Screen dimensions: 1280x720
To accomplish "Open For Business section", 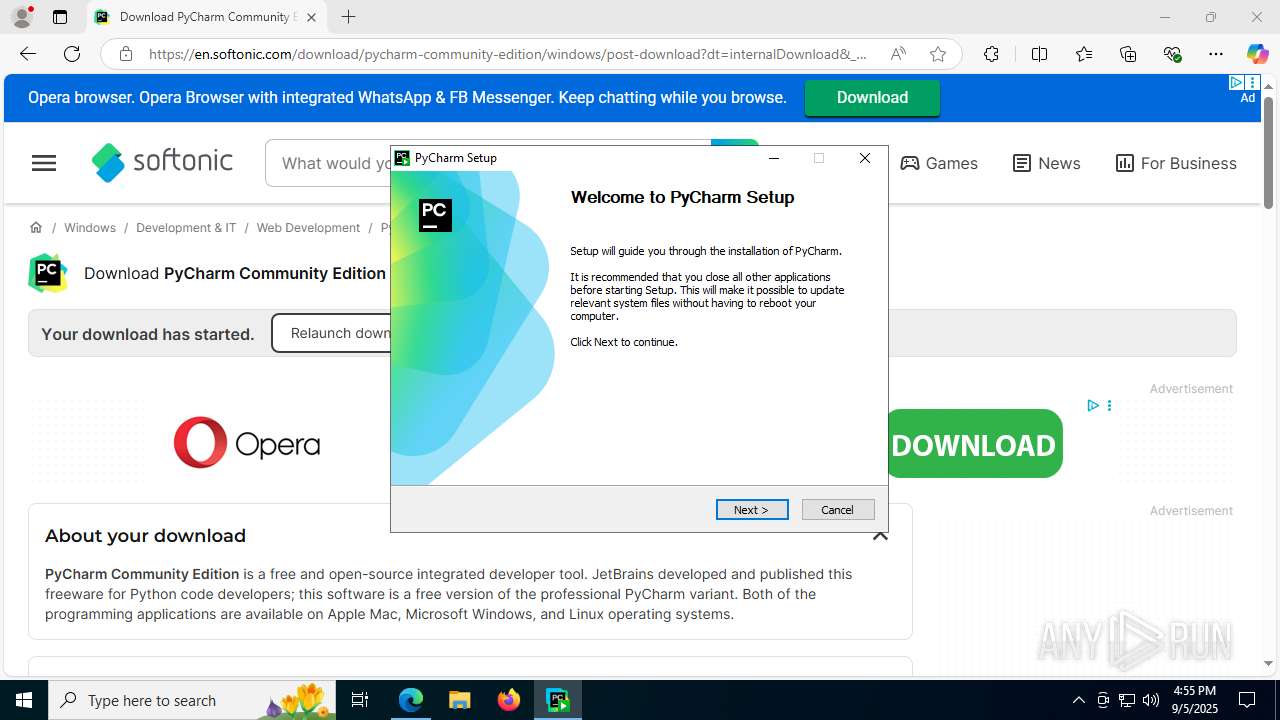I will [1176, 163].
